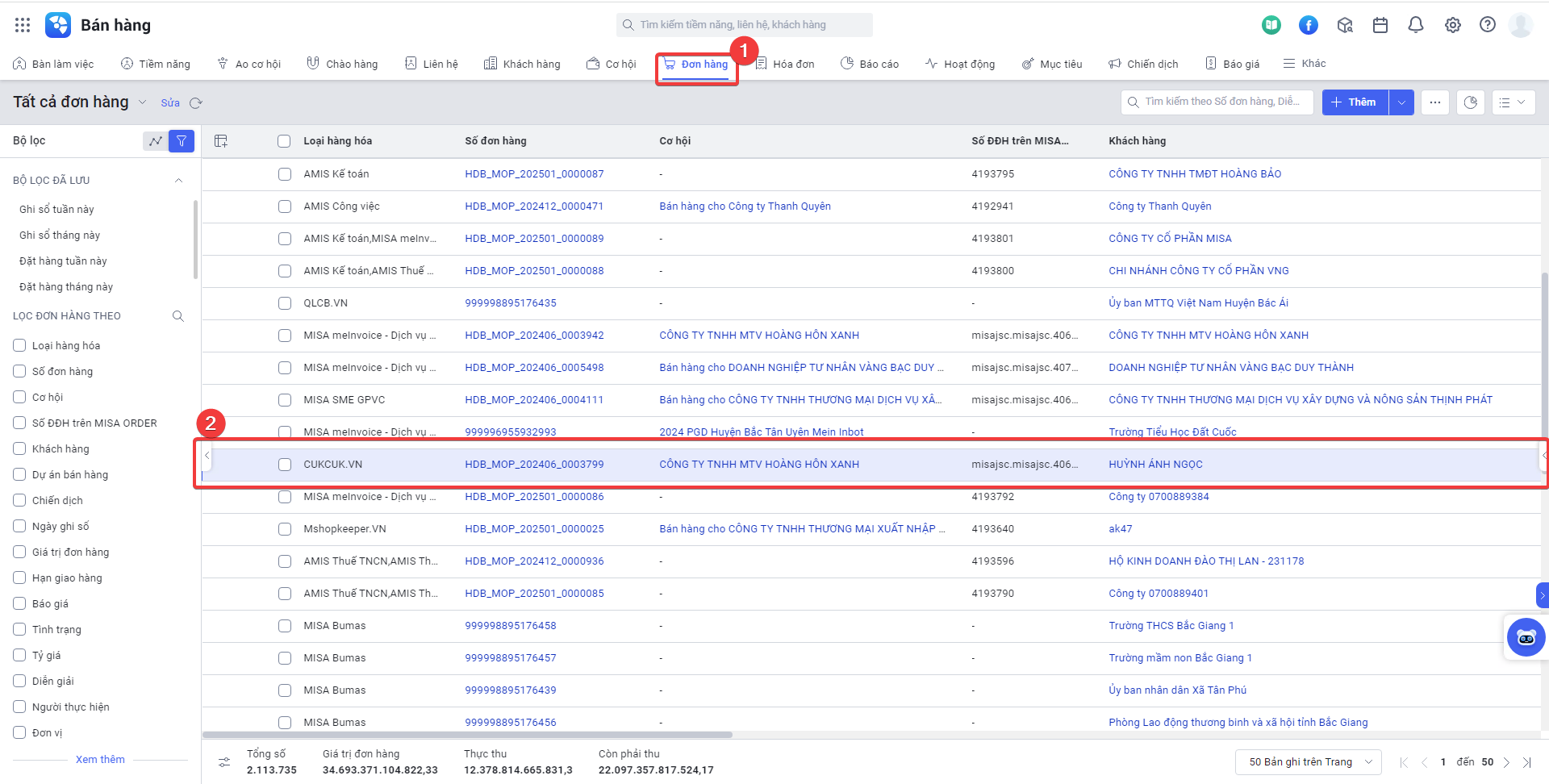Open order HDB_MOP_202406_0003799
Screen dimensions: 1549x784
point(534,465)
